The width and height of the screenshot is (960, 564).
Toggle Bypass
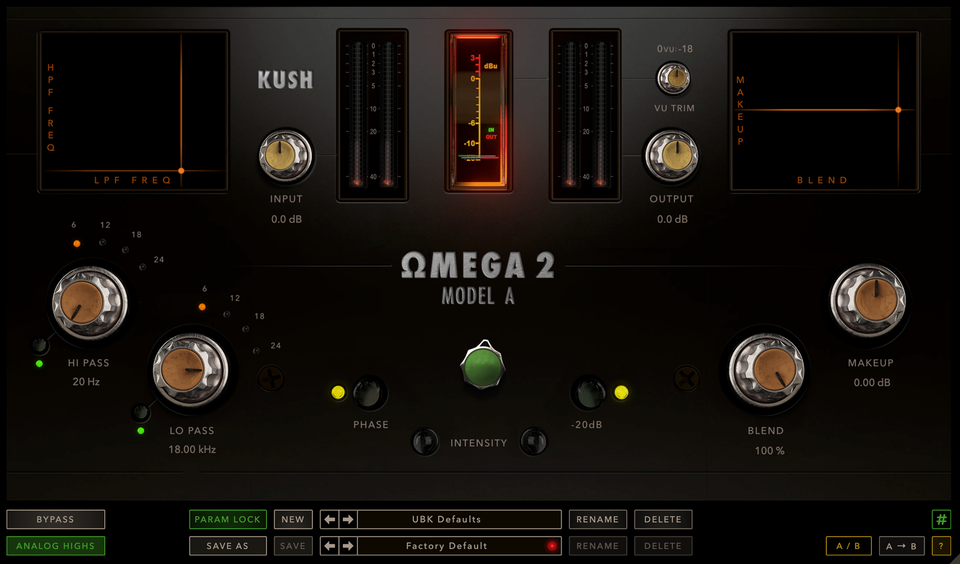click(x=55, y=519)
